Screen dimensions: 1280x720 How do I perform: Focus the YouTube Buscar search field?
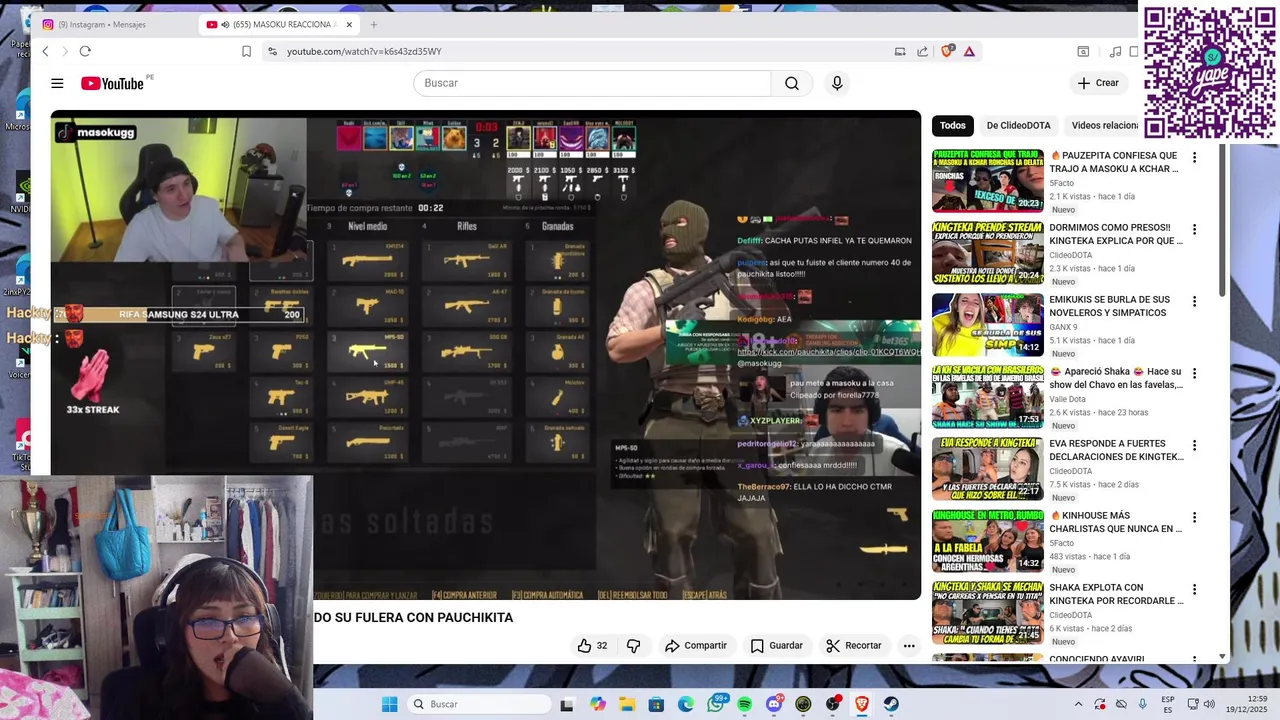point(592,83)
